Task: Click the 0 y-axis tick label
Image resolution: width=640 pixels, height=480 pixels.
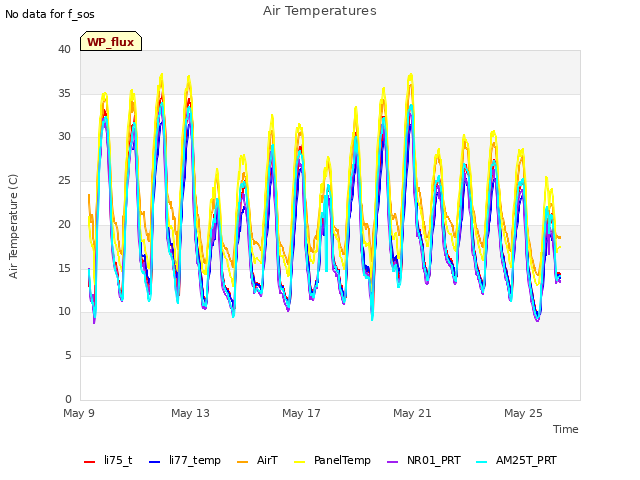Action: [x=68, y=399]
